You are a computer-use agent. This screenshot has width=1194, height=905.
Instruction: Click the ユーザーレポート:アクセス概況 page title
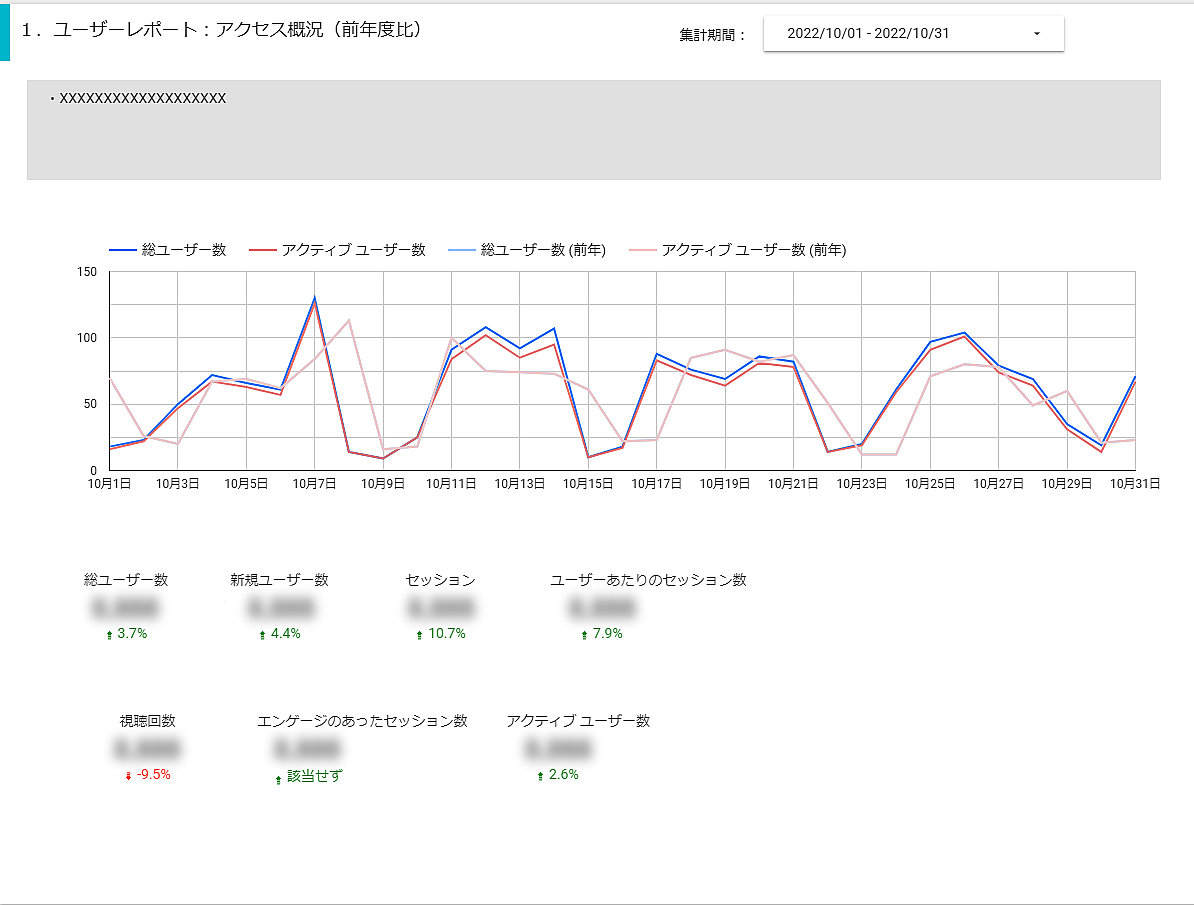pos(222,31)
